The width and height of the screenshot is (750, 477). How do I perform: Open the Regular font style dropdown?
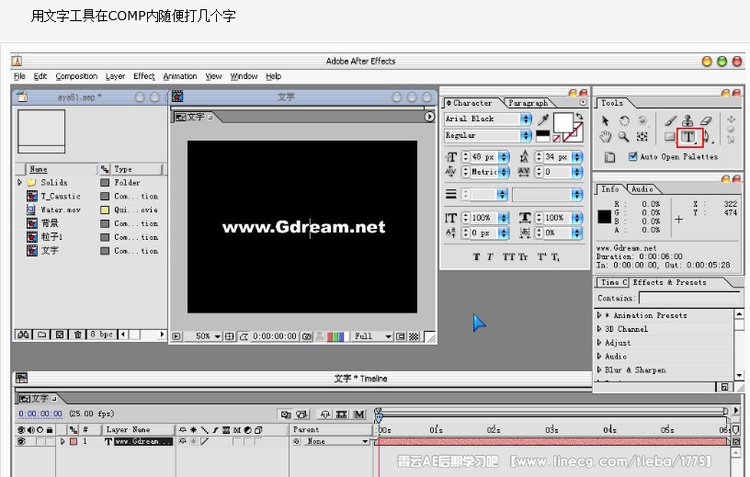pos(526,135)
